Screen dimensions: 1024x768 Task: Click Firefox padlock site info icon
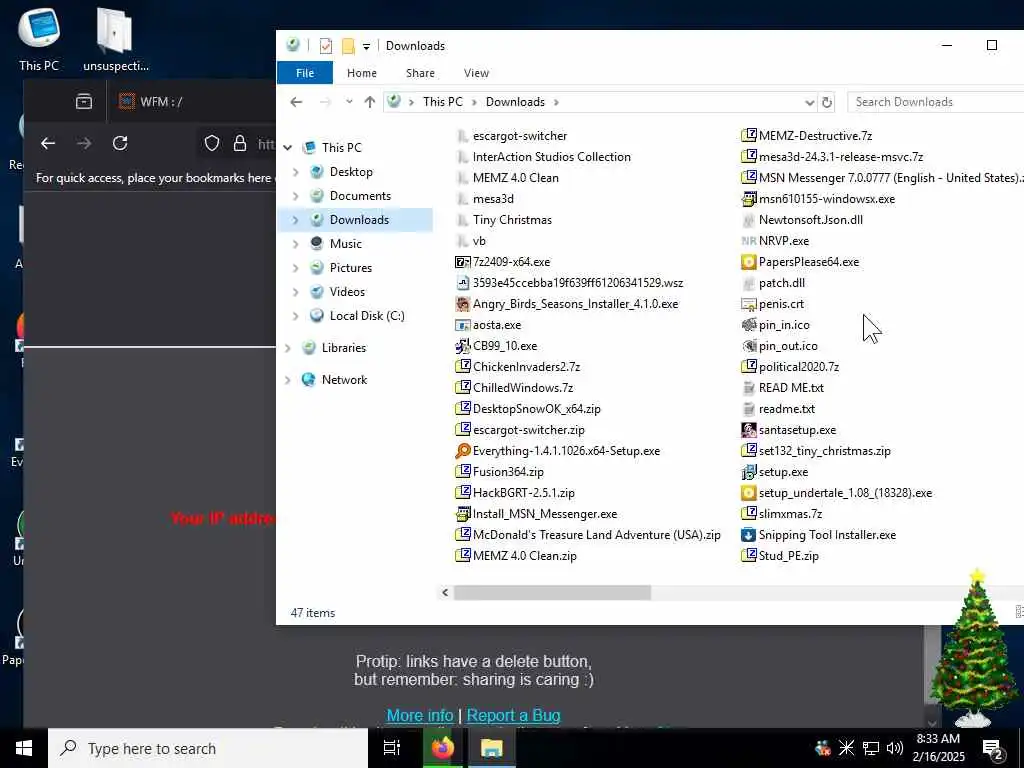click(x=240, y=143)
